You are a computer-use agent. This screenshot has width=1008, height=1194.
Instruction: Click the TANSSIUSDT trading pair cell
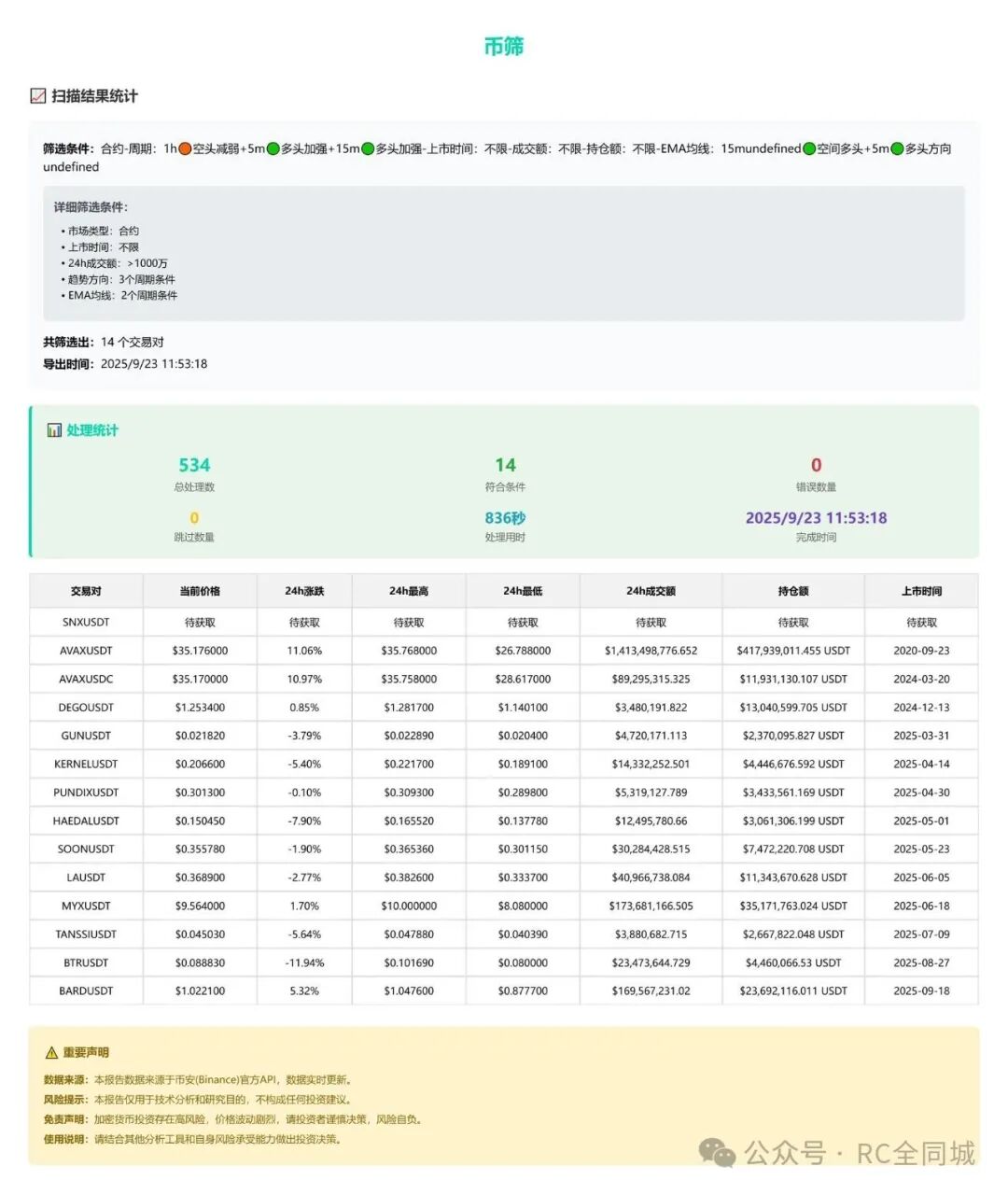tap(86, 934)
